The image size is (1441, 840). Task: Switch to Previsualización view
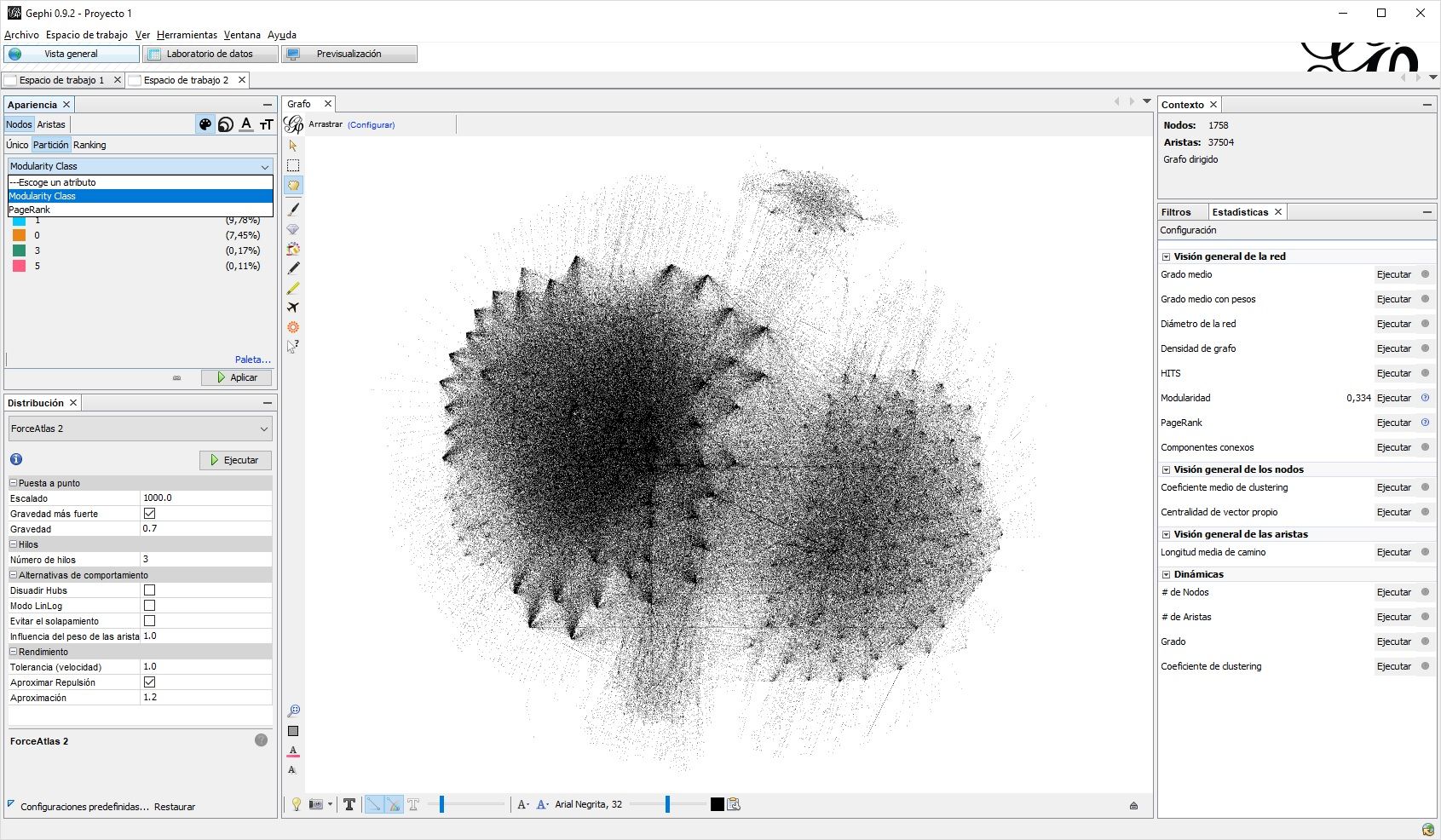(349, 54)
